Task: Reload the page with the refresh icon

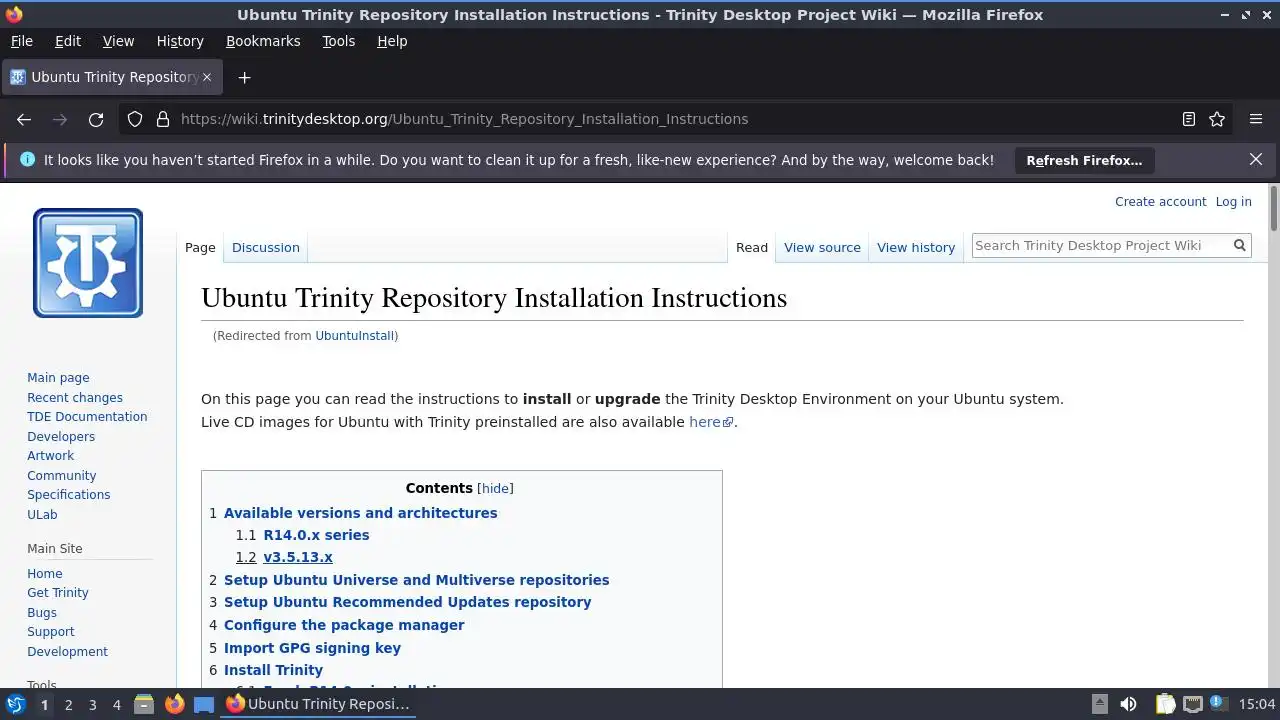Action: (x=96, y=119)
